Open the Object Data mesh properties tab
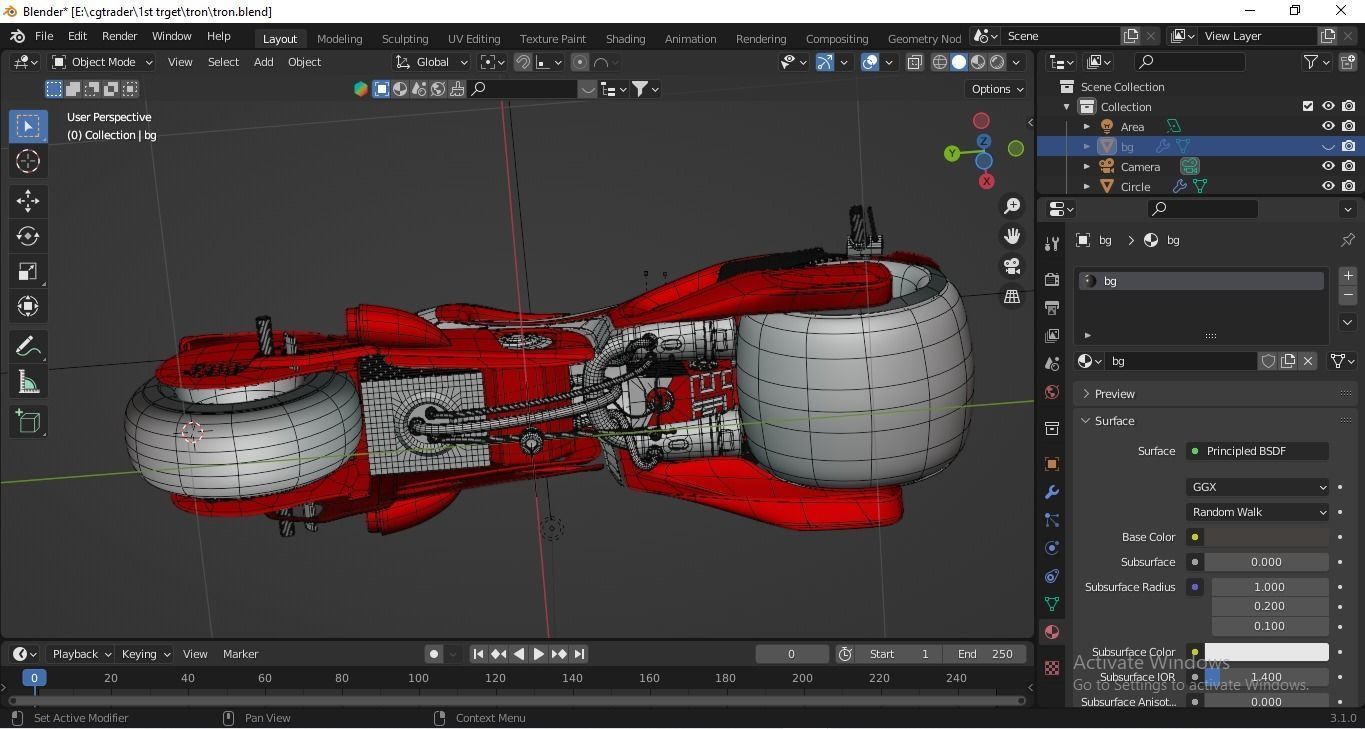Viewport: 1365px width, 729px height. coord(1051,604)
